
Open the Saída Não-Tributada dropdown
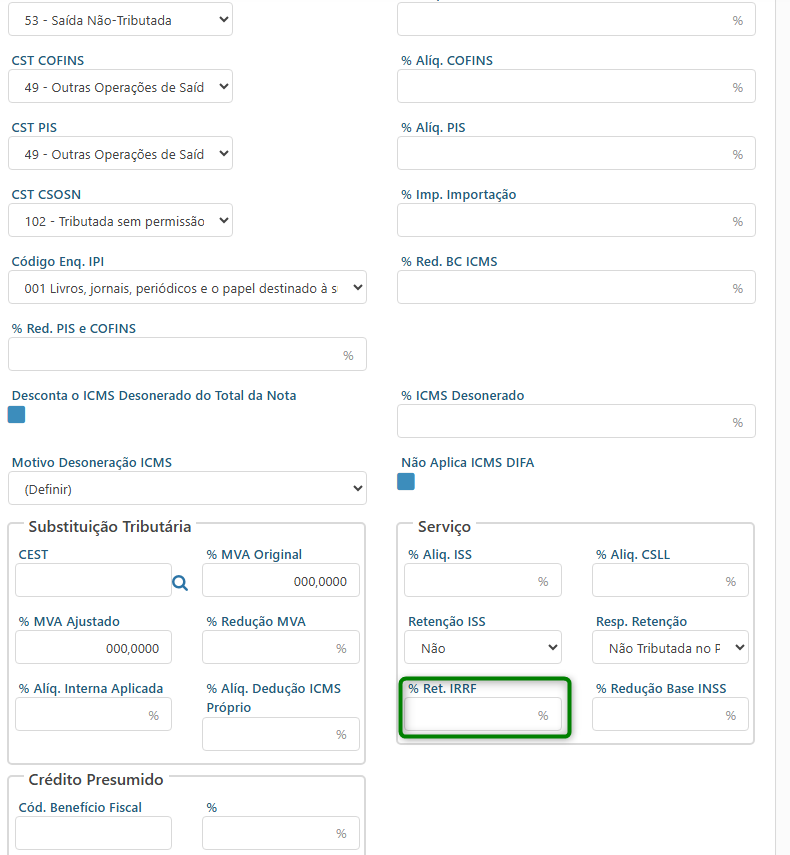click(x=120, y=20)
